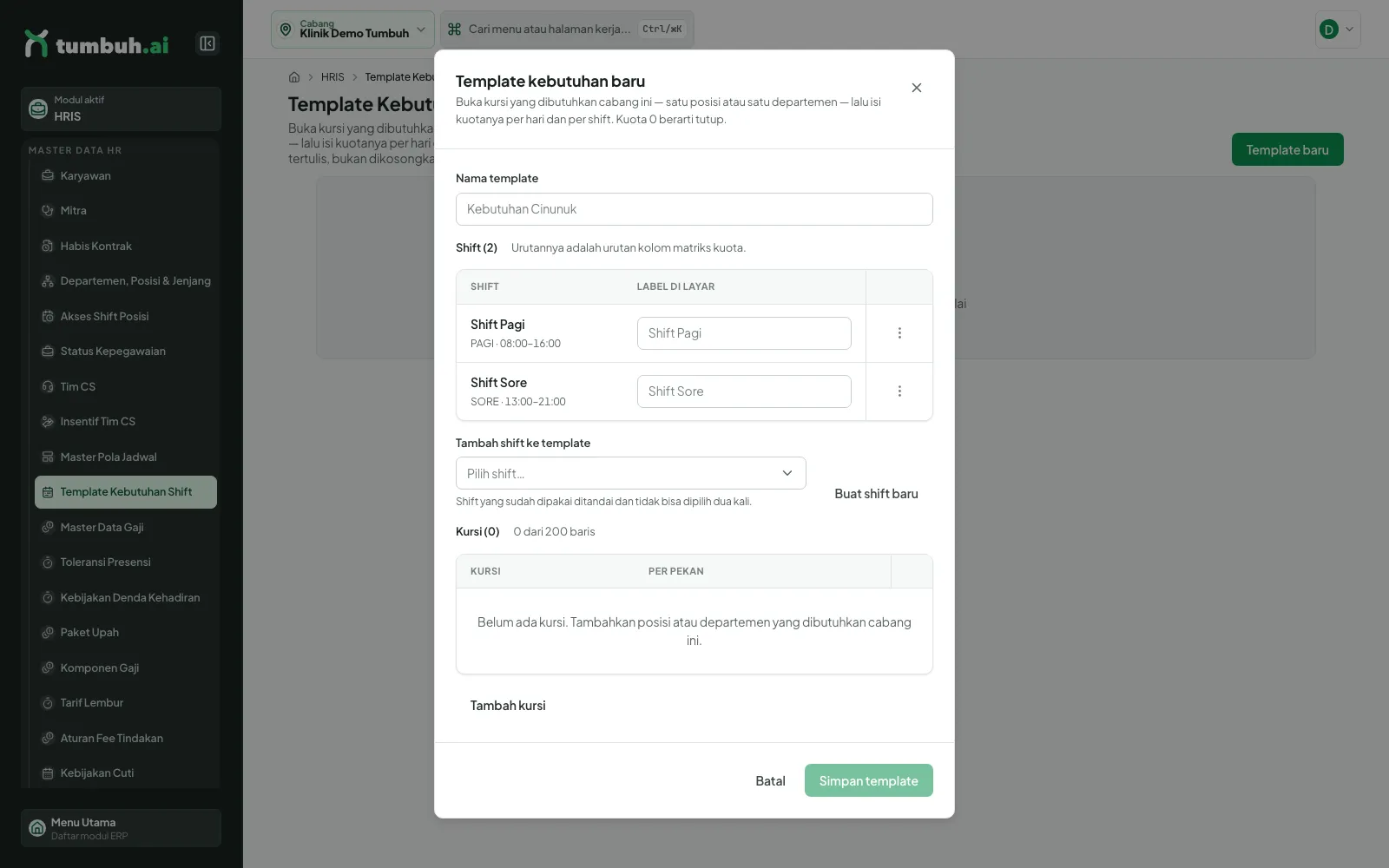The image size is (1389, 868).
Task: Click the 'LABEL DI LAYAR' column header
Action: click(x=675, y=286)
